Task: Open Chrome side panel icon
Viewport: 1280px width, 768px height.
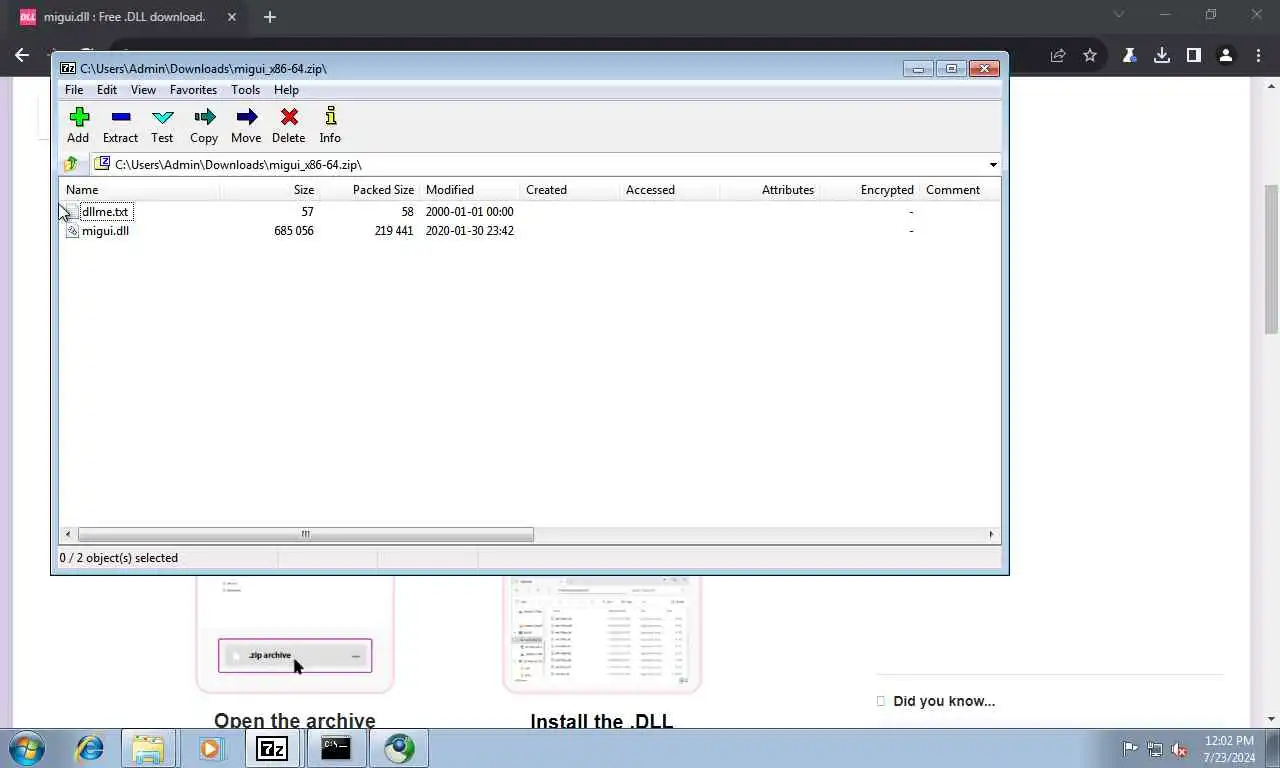Action: [1193, 56]
